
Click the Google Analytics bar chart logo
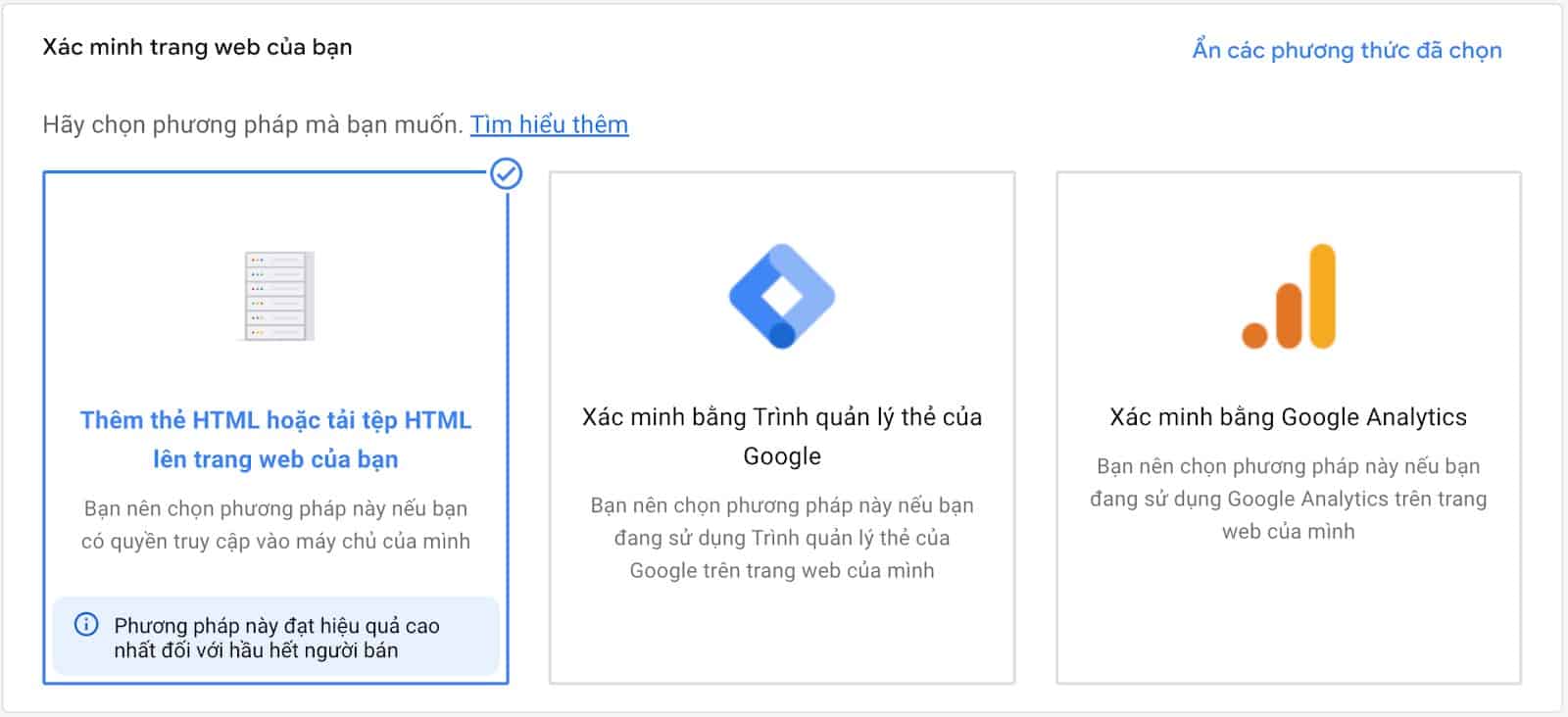tap(1289, 297)
